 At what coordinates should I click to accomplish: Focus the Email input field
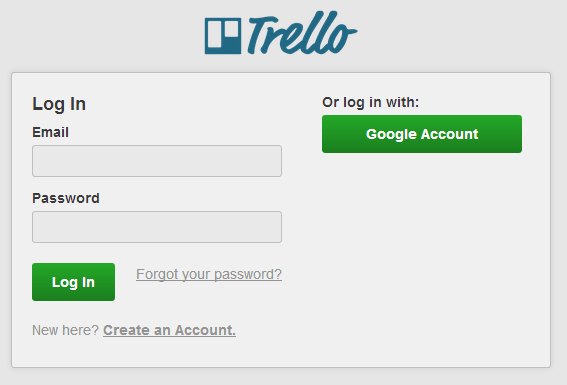pos(157,161)
